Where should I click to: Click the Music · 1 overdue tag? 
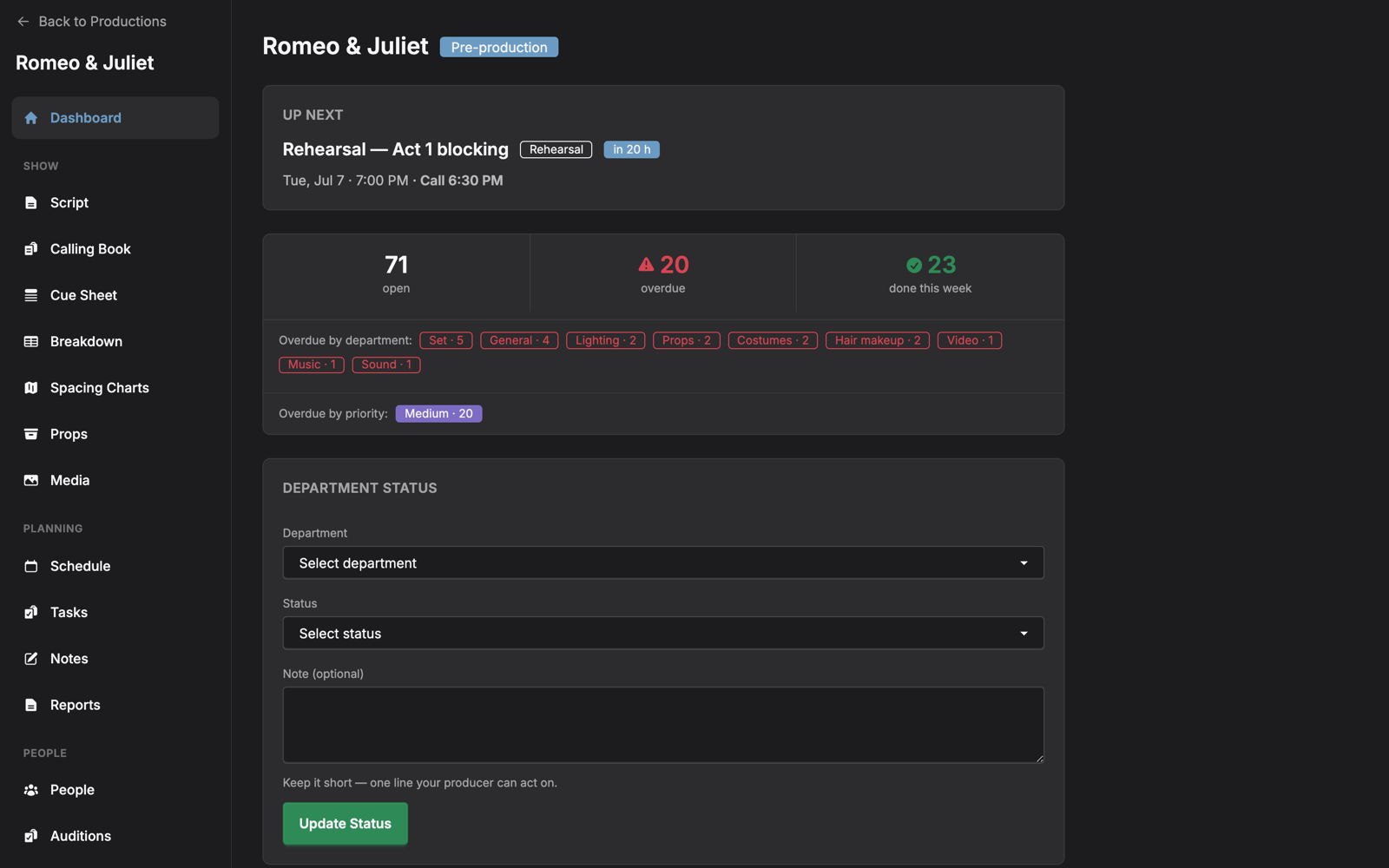(x=312, y=365)
